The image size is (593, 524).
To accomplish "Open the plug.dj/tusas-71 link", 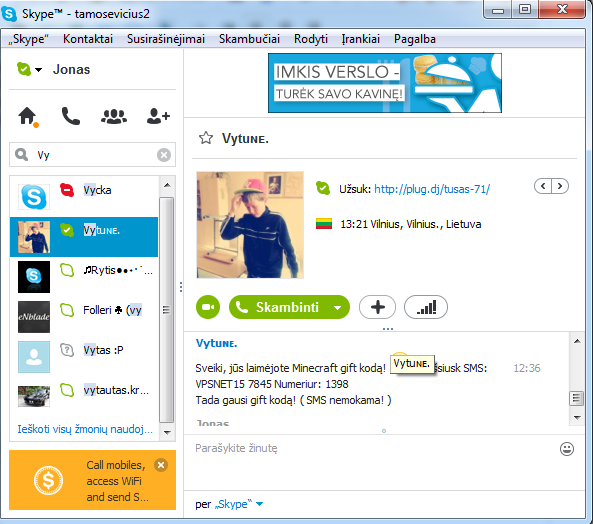I will click(432, 189).
